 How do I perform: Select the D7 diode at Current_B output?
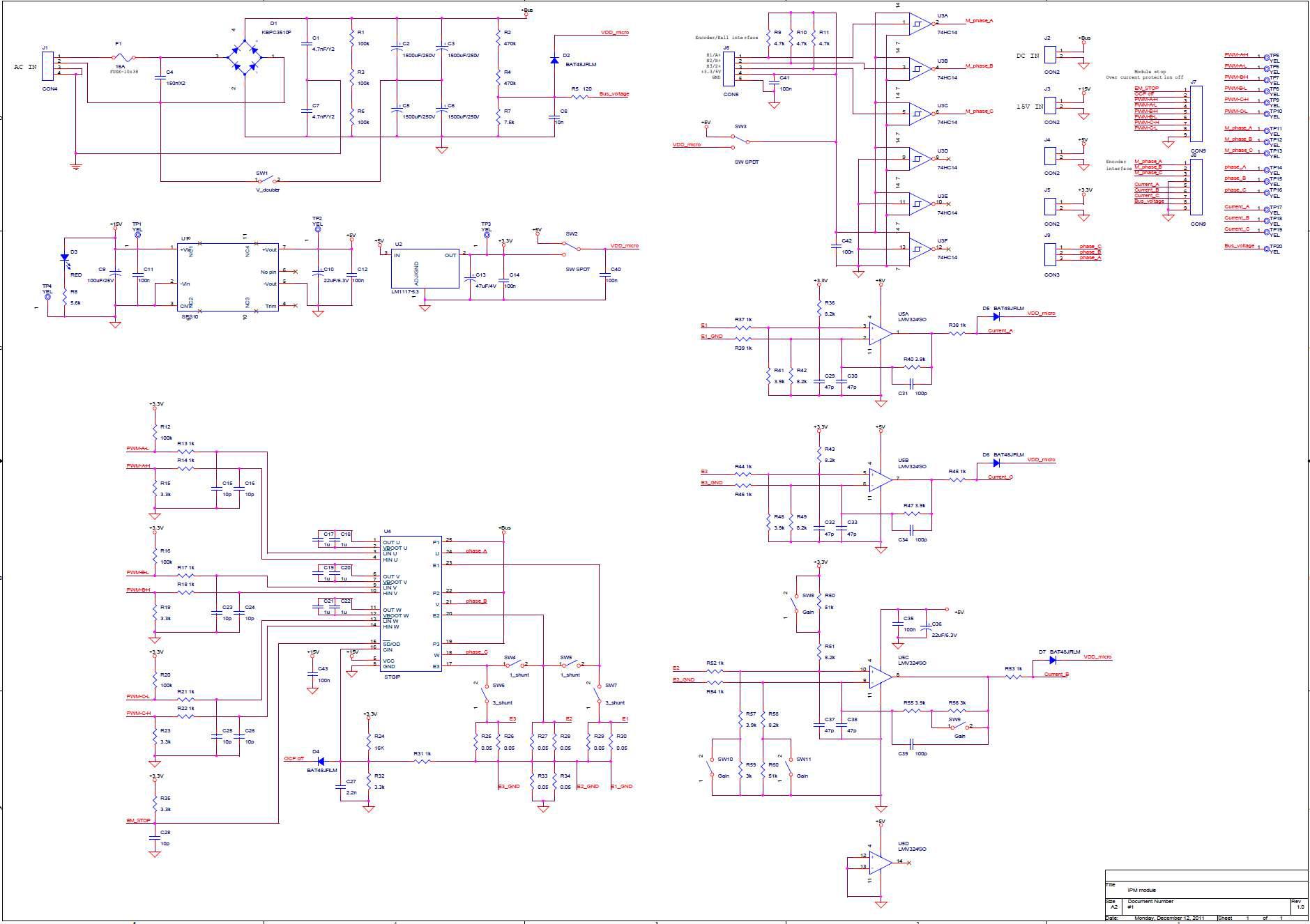1053,660
